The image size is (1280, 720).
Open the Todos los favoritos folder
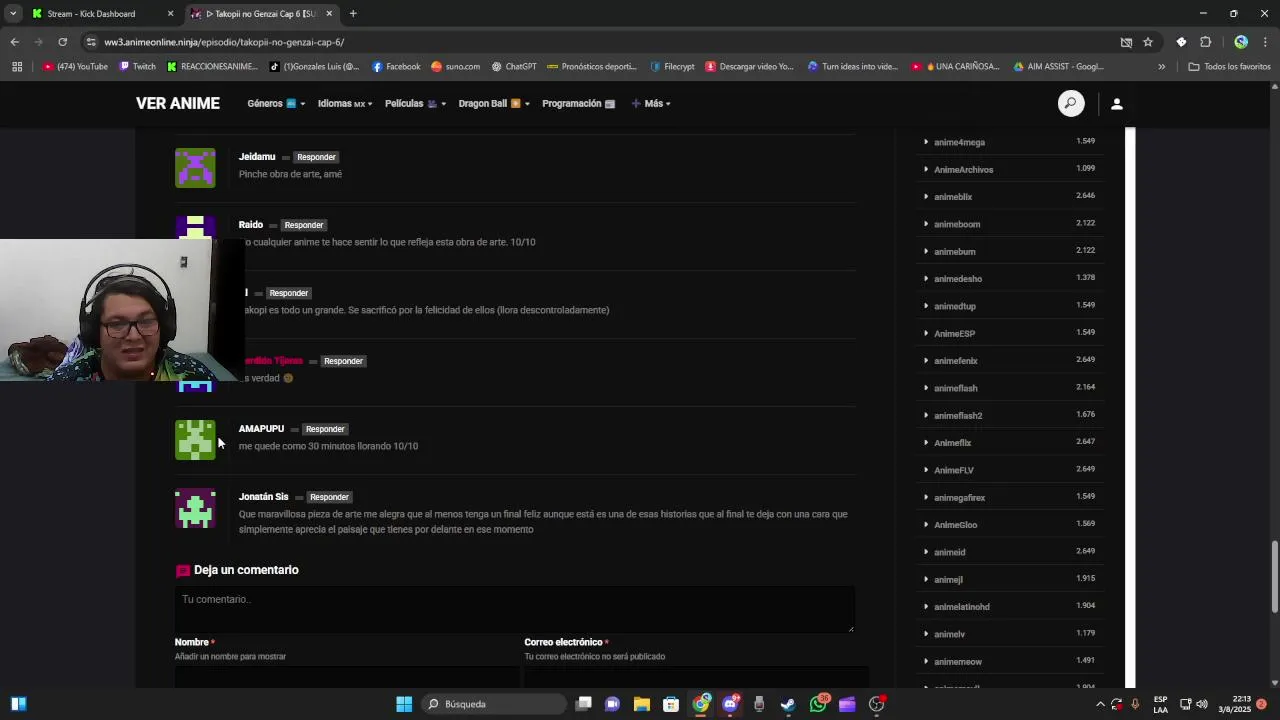1229,67
